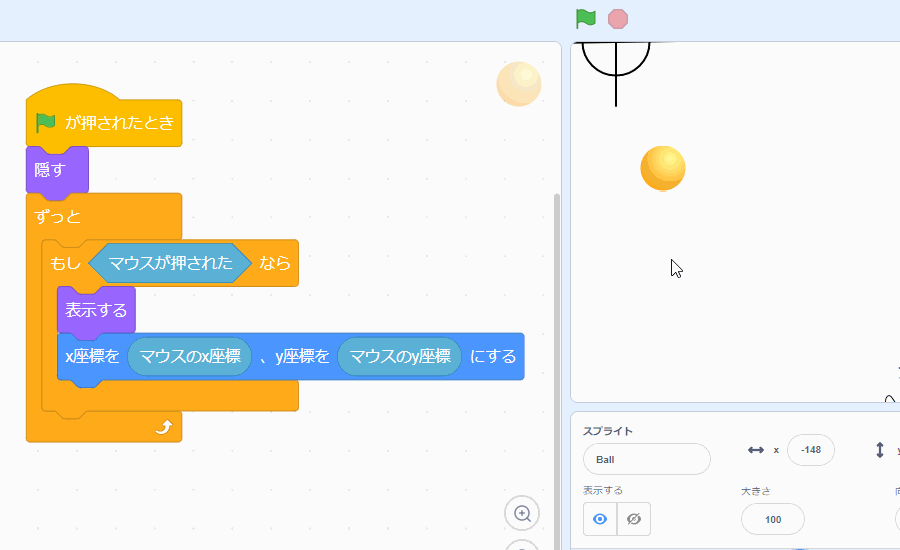Click the 'マウスのx座標' reporter block
The width and height of the screenshot is (900, 550).
click(x=189, y=357)
